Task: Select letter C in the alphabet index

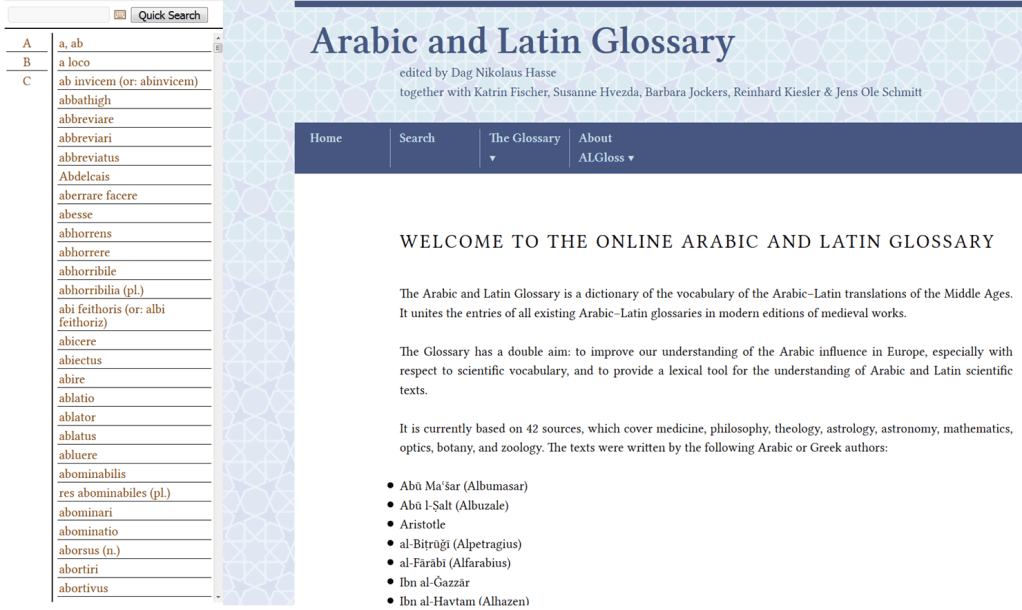Action: (x=27, y=81)
